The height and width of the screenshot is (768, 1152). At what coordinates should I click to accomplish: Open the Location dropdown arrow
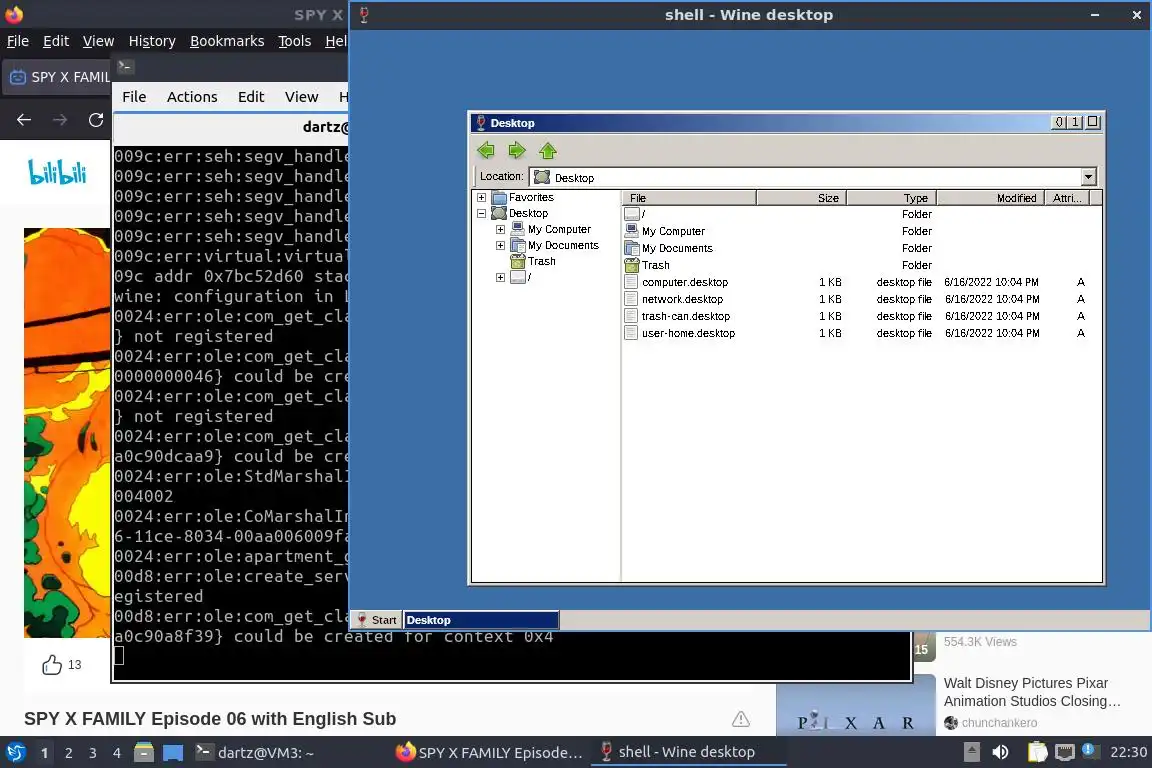click(1088, 176)
